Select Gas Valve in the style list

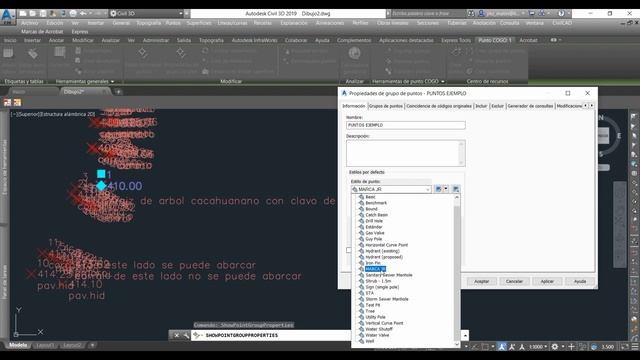pos(375,233)
